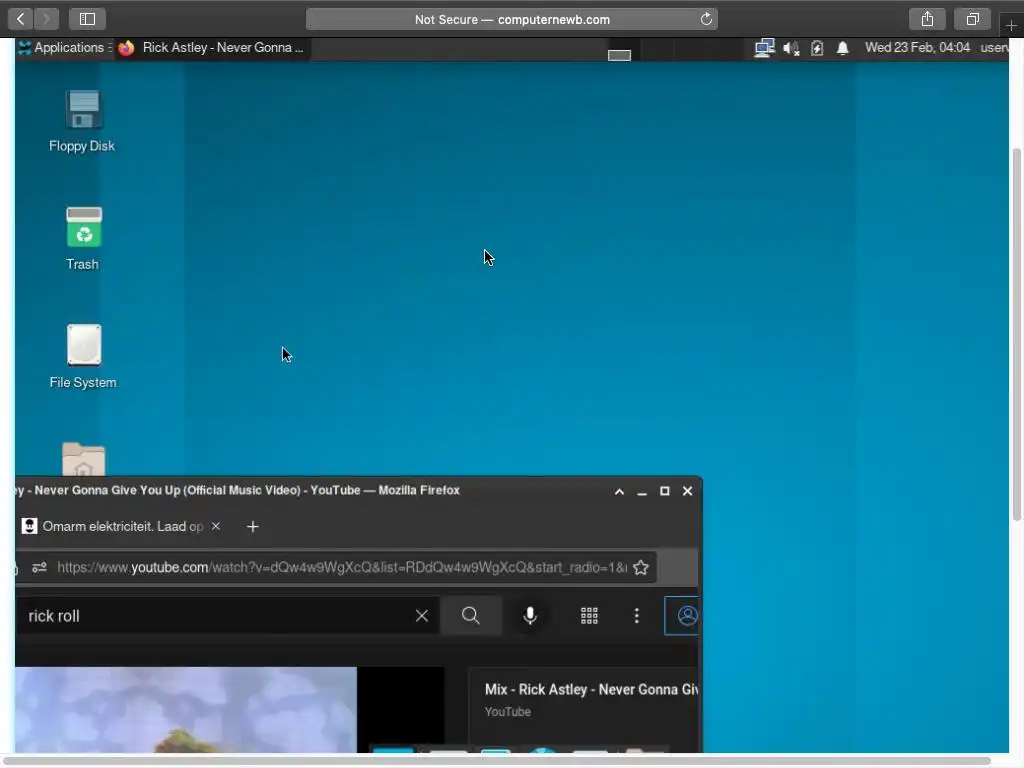Select the Home folder desktop icon

pos(84,459)
